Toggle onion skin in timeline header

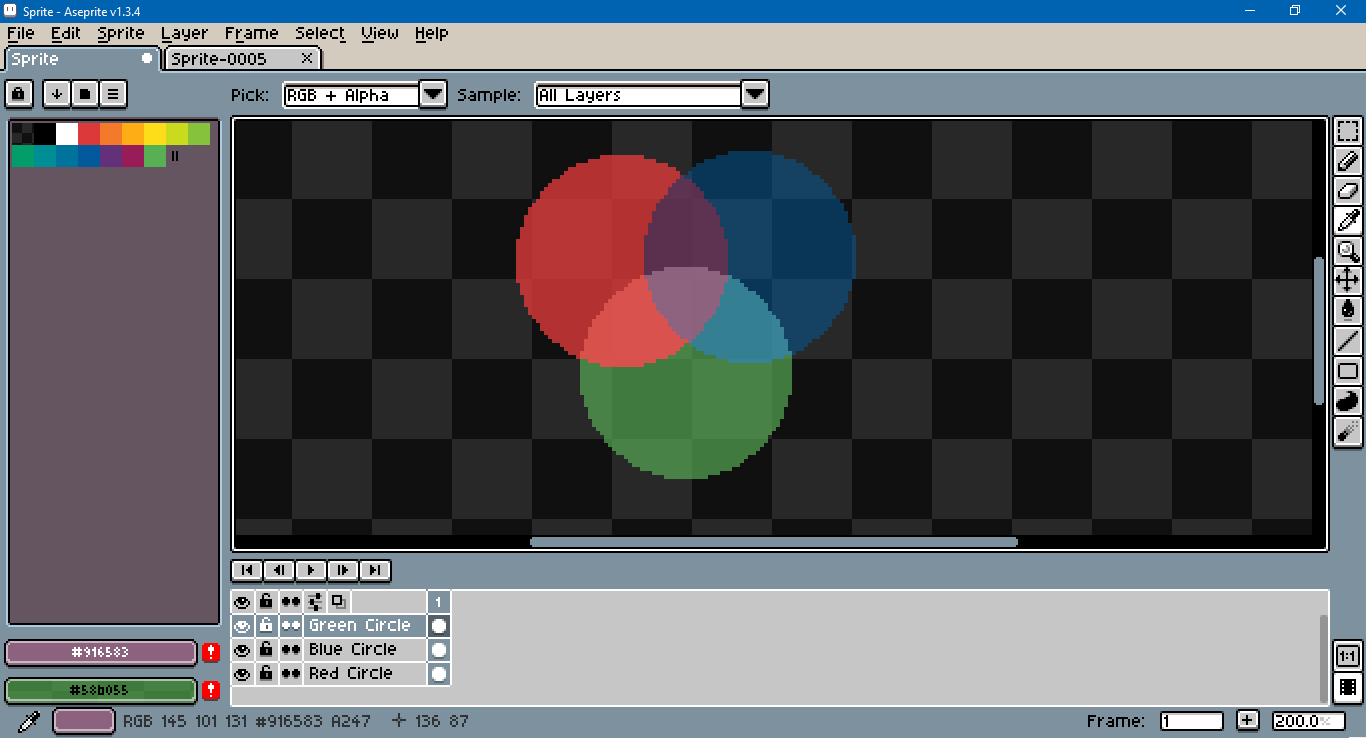338,601
